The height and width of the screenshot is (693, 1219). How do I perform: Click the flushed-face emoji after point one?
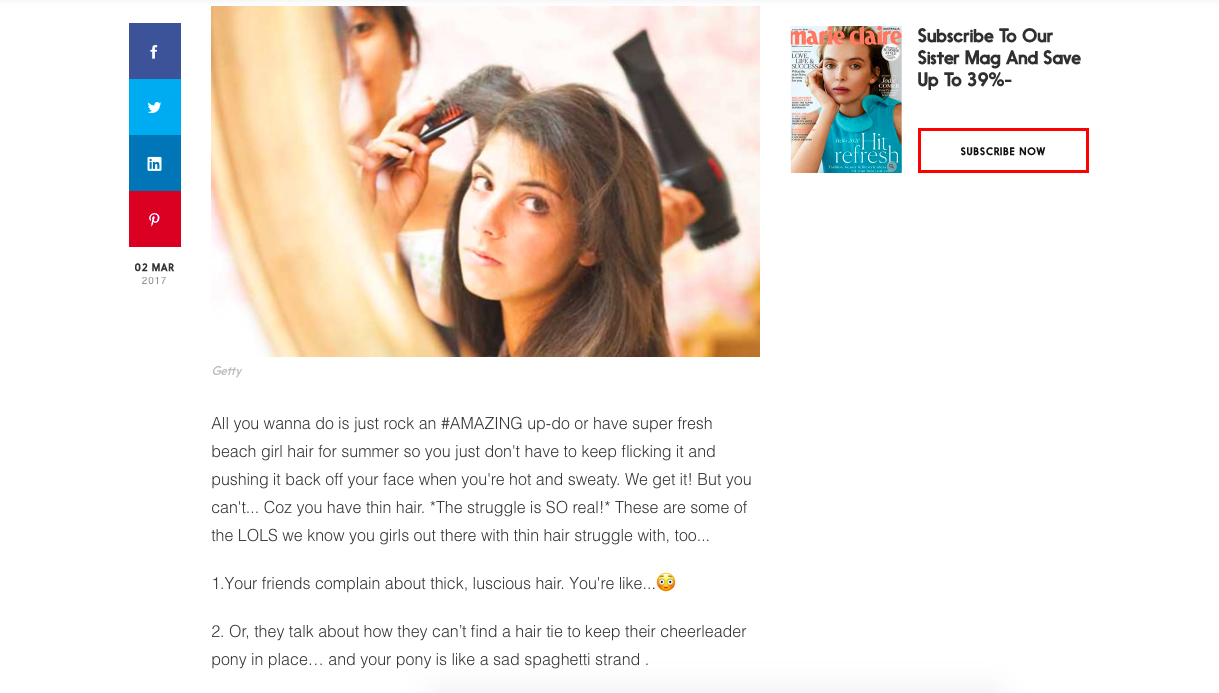point(666,582)
